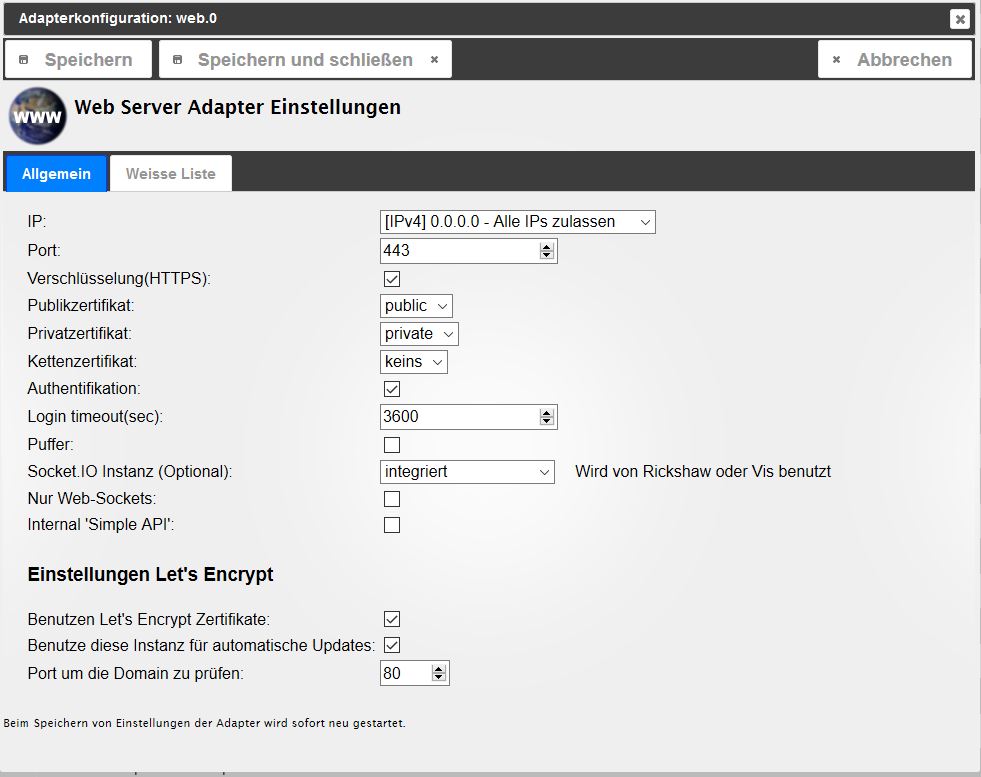Open the Publikzertifikat dropdown

[x=416, y=306]
